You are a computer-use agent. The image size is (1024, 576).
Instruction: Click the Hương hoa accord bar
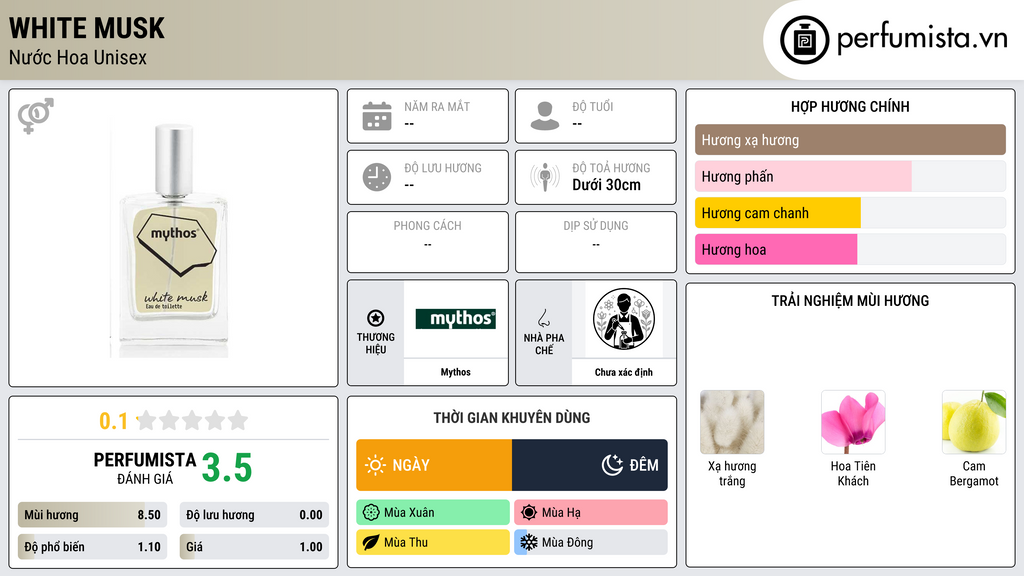point(850,249)
